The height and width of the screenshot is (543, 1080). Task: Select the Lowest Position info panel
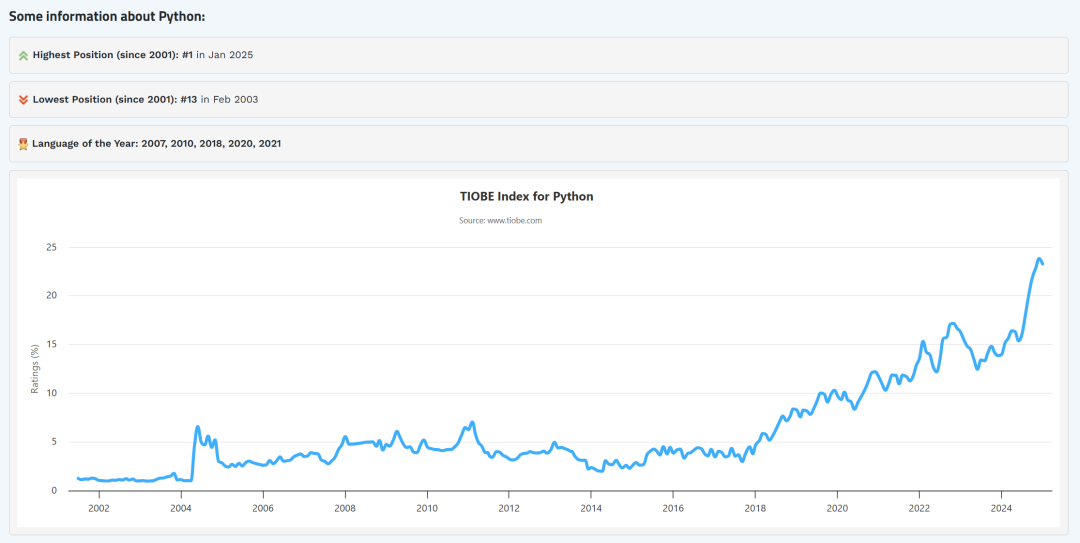point(539,99)
